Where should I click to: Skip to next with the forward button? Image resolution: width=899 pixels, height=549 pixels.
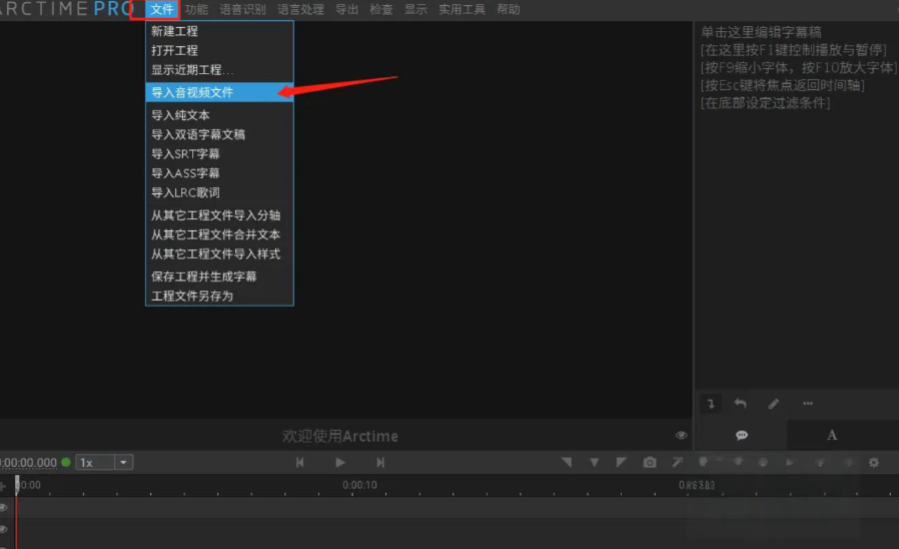tap(380, 462)
